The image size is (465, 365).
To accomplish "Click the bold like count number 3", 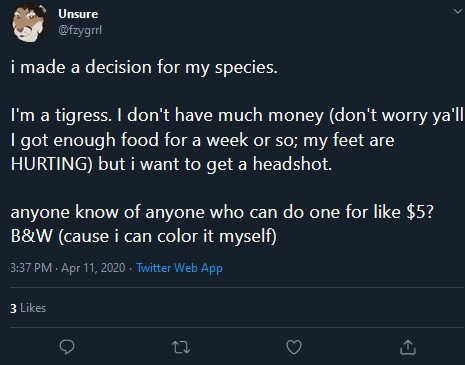I will pyautogui.click(x=13, y=308).
